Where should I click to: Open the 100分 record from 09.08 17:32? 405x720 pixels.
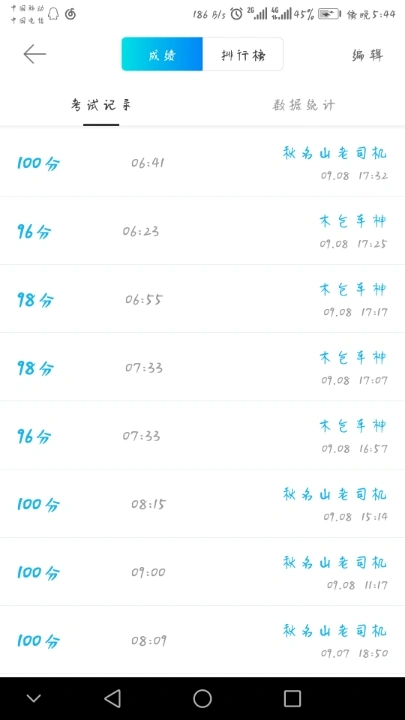point(202,163)
